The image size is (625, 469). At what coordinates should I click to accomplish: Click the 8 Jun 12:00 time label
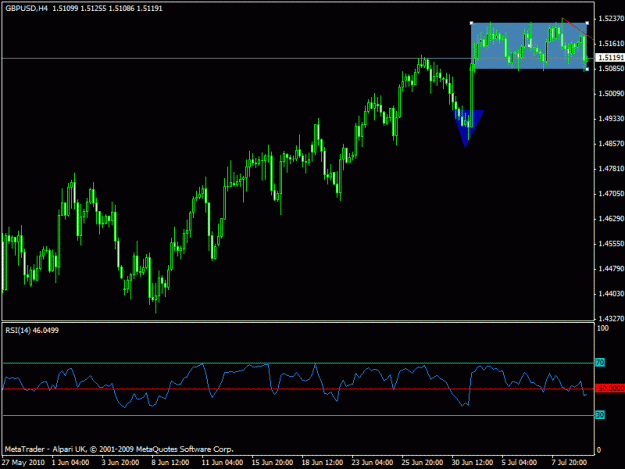(170, 462)
